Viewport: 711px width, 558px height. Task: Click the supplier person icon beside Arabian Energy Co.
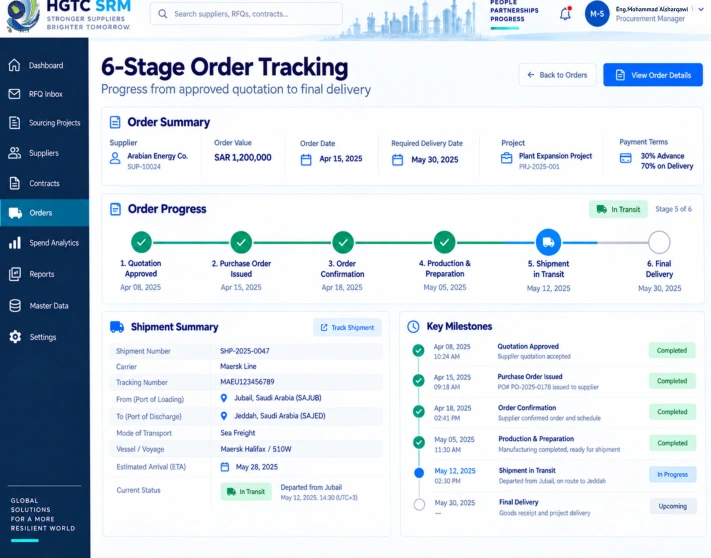coord(115,158)
